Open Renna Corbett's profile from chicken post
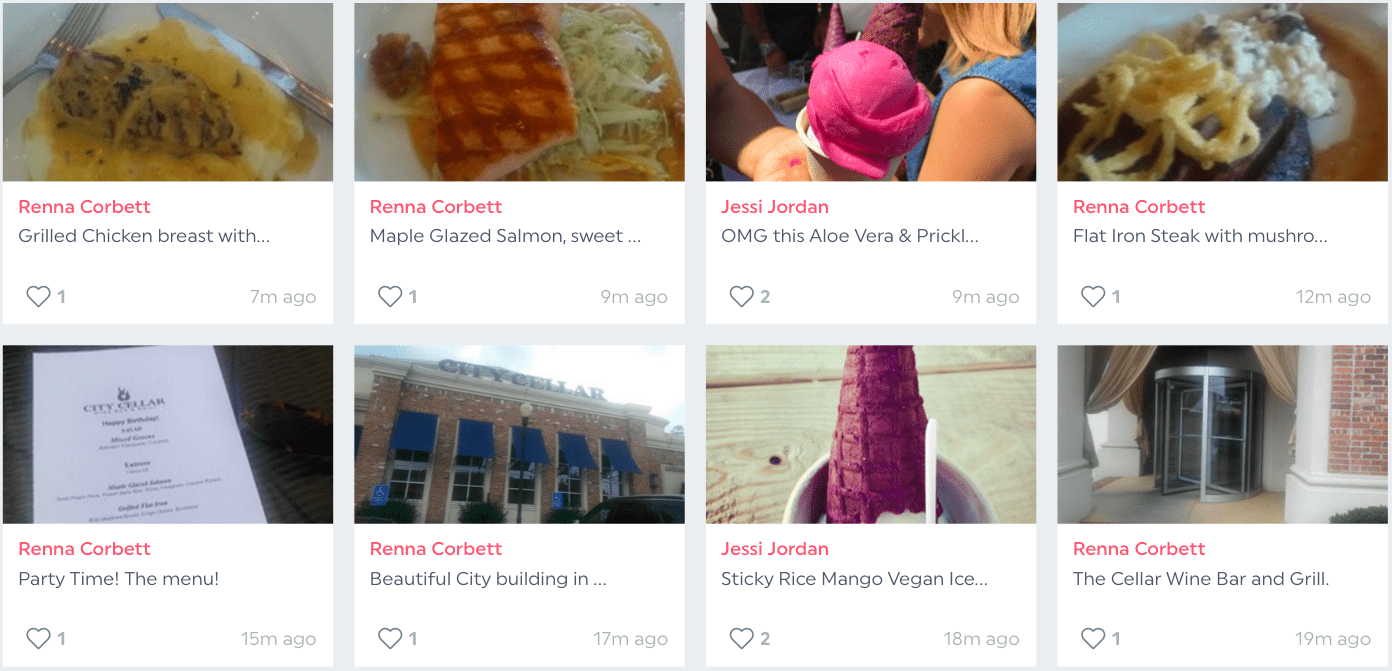Screen dimensions: 1392x671 point(84,207)
